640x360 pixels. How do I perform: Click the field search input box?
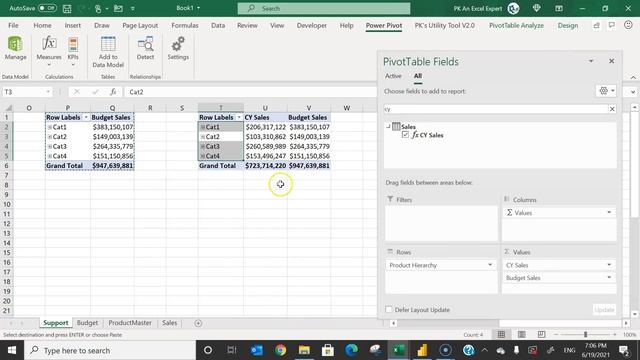(496, 109)
